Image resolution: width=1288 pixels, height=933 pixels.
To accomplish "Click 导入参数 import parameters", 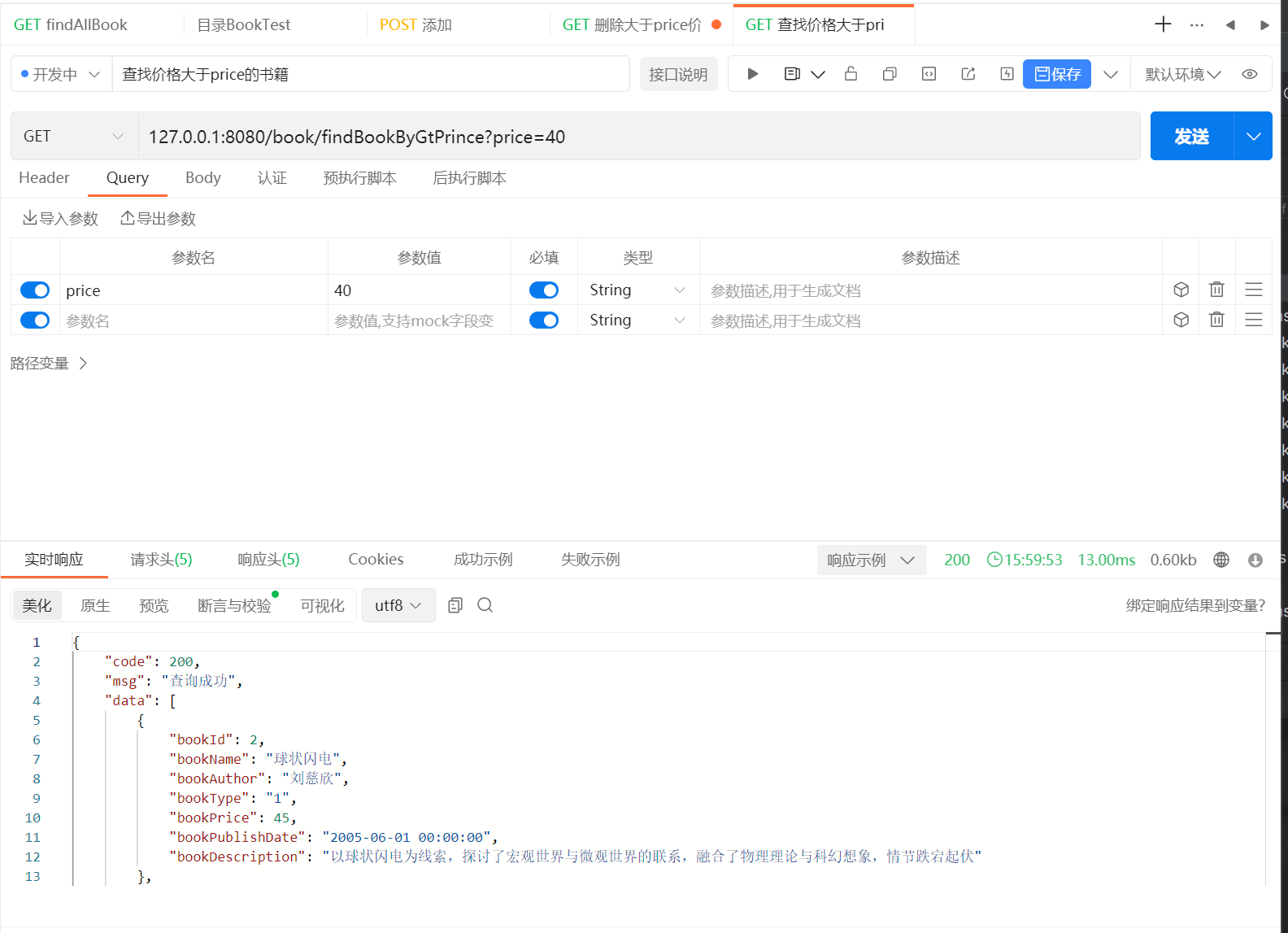I will [60, 218].
